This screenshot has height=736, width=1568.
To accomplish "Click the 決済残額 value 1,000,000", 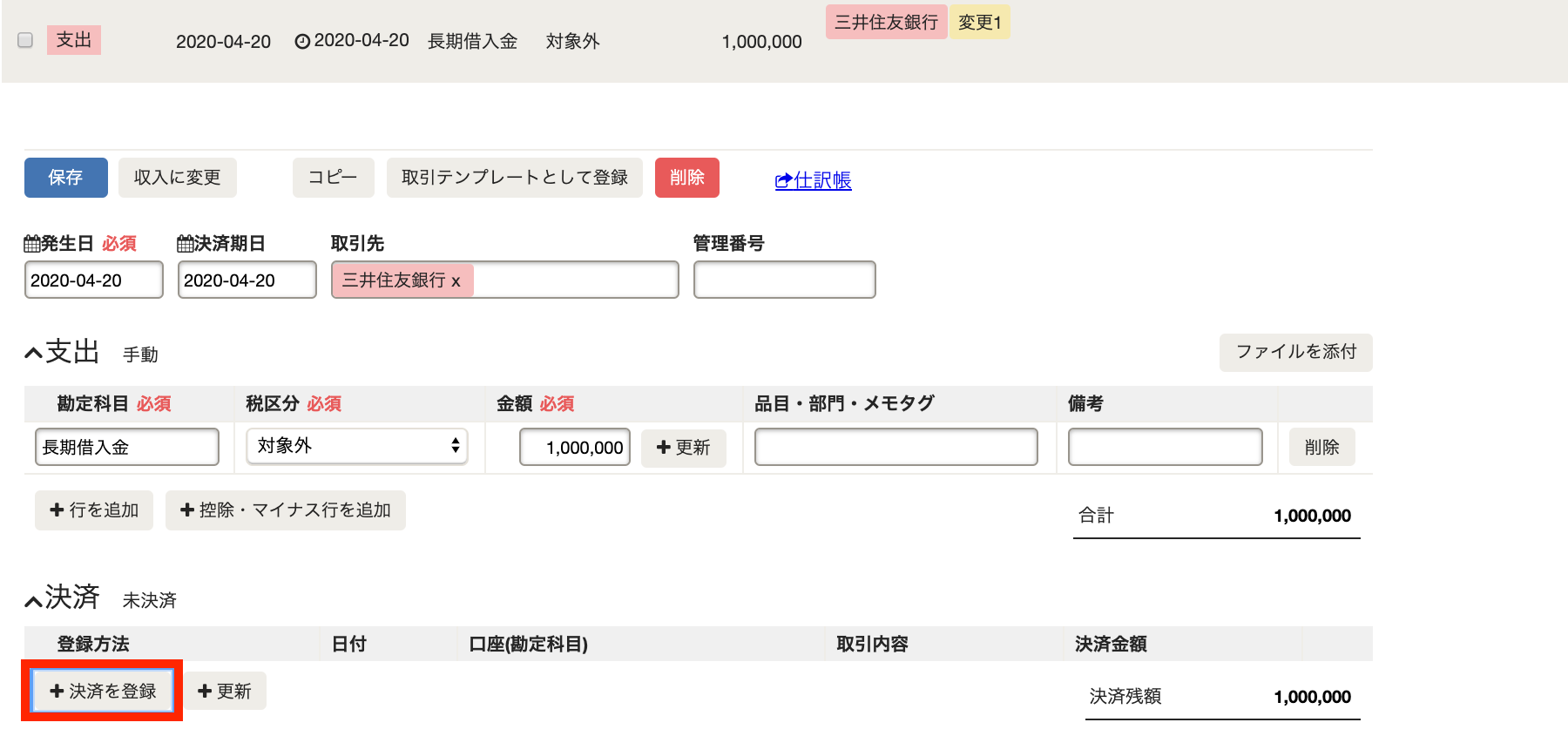I will coord(1312,697).
